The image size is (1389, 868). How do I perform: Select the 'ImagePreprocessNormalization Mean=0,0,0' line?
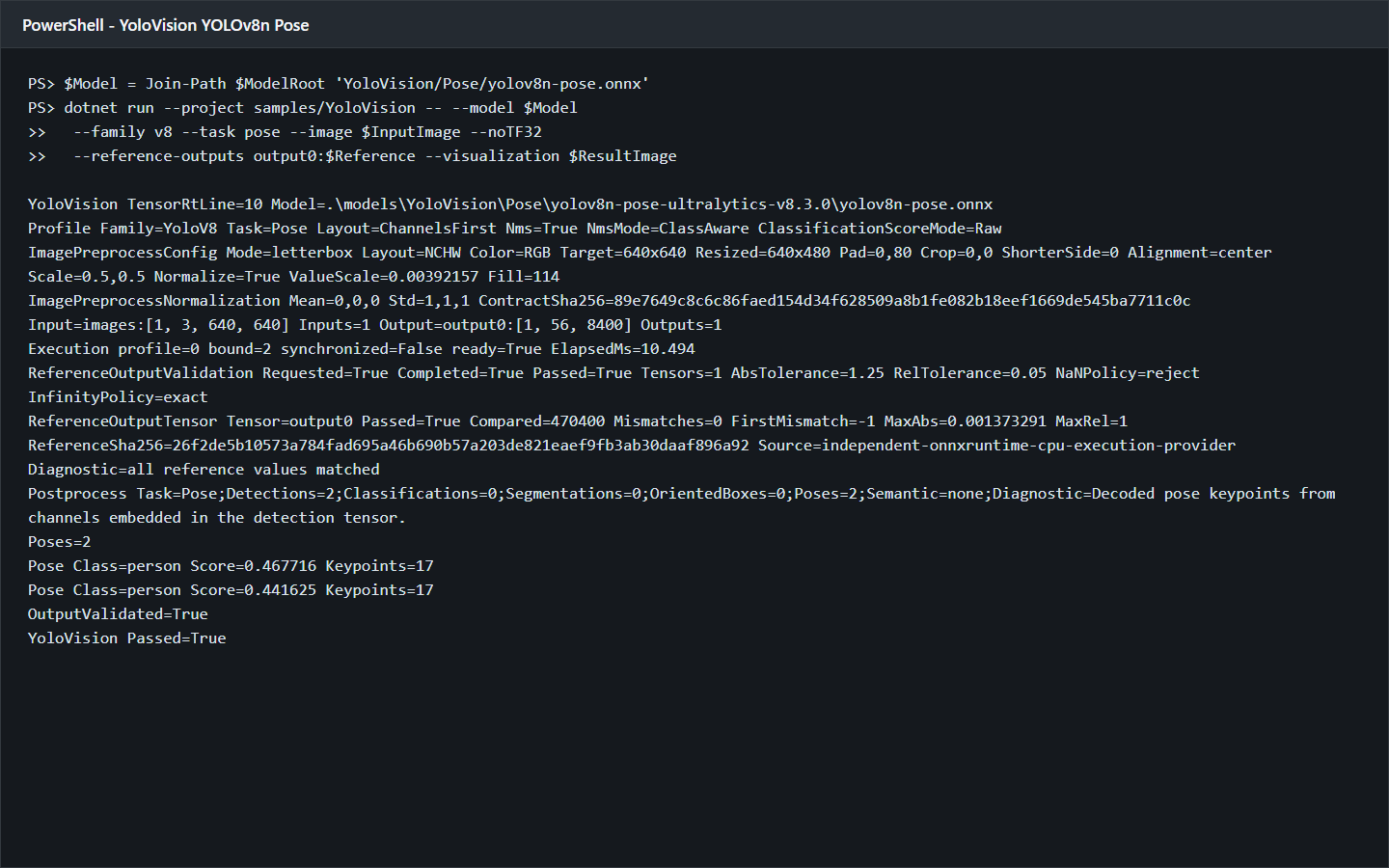pos(610,301)
